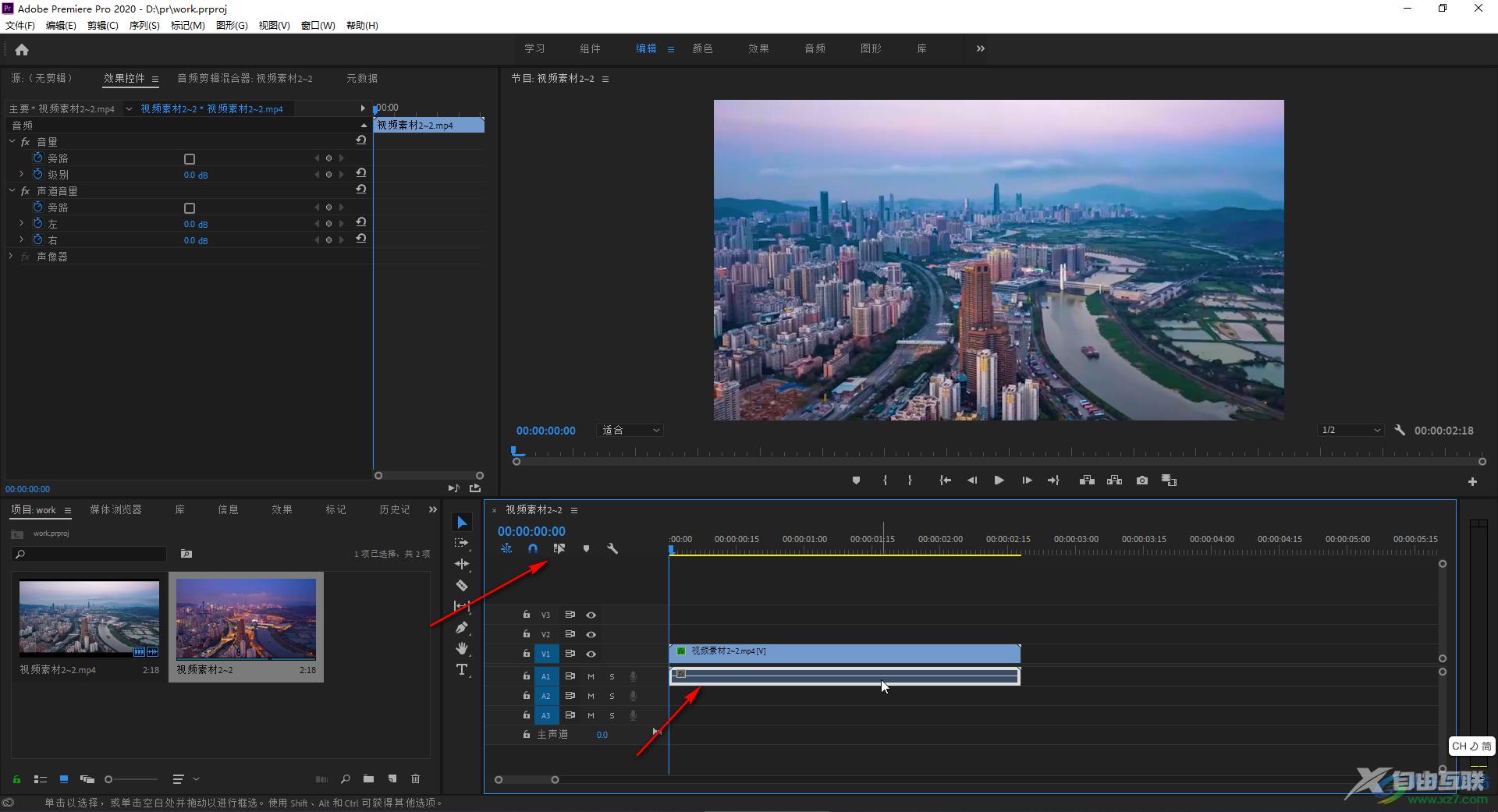Select the Type tool
Image resolution: width=1498 pixels, height=812 pixels.
pyautogui.click(x=462, y=669)
